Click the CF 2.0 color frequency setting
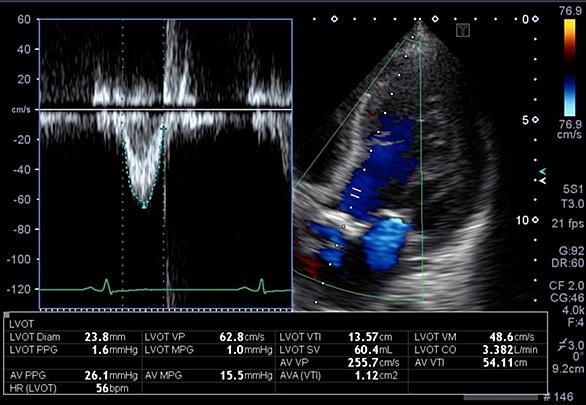The height and width of the screenshot is (405, 586). click(x=566, y=285)
